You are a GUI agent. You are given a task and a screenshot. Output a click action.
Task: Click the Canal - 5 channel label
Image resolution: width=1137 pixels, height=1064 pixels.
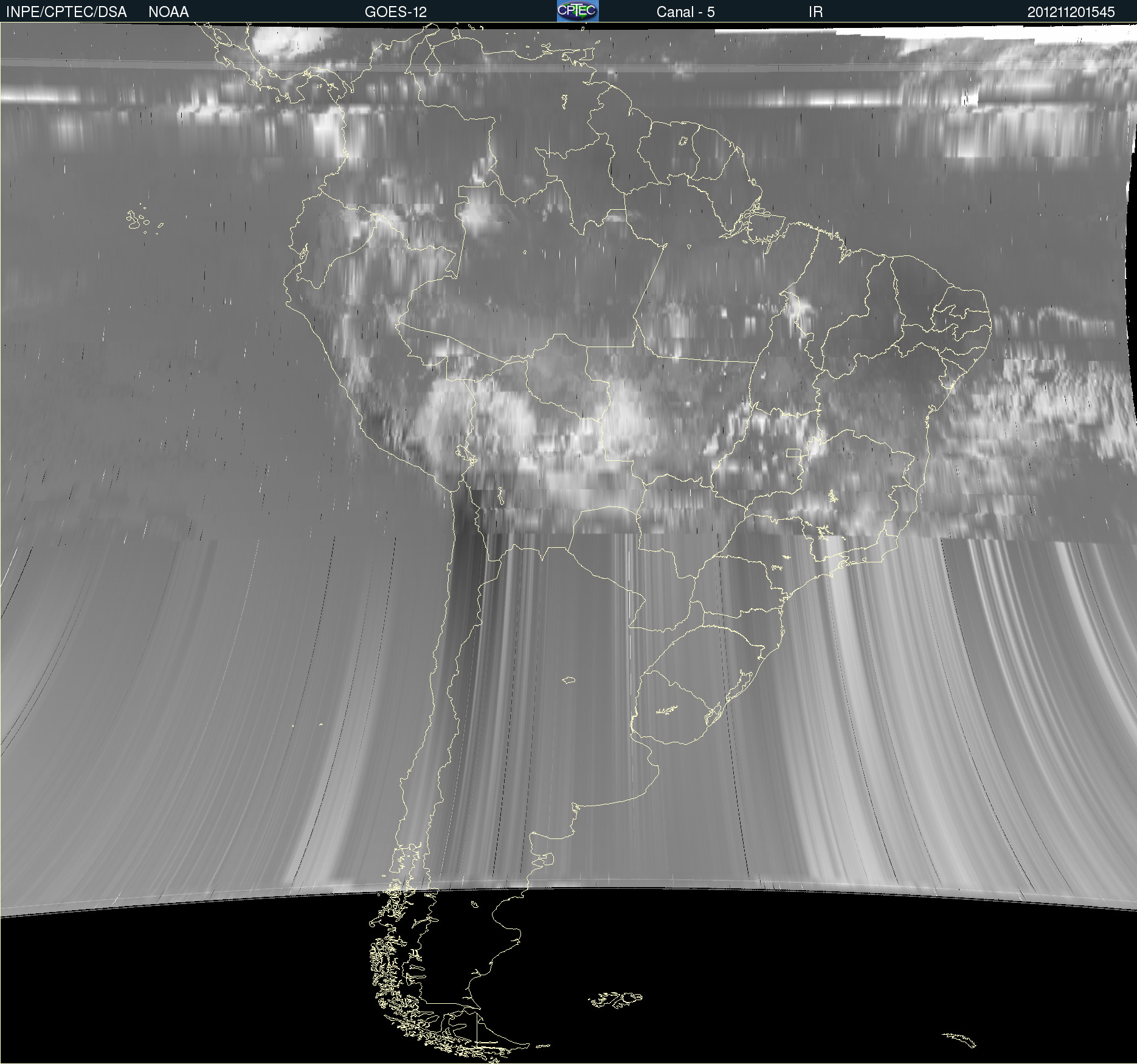tap(685, 12)
